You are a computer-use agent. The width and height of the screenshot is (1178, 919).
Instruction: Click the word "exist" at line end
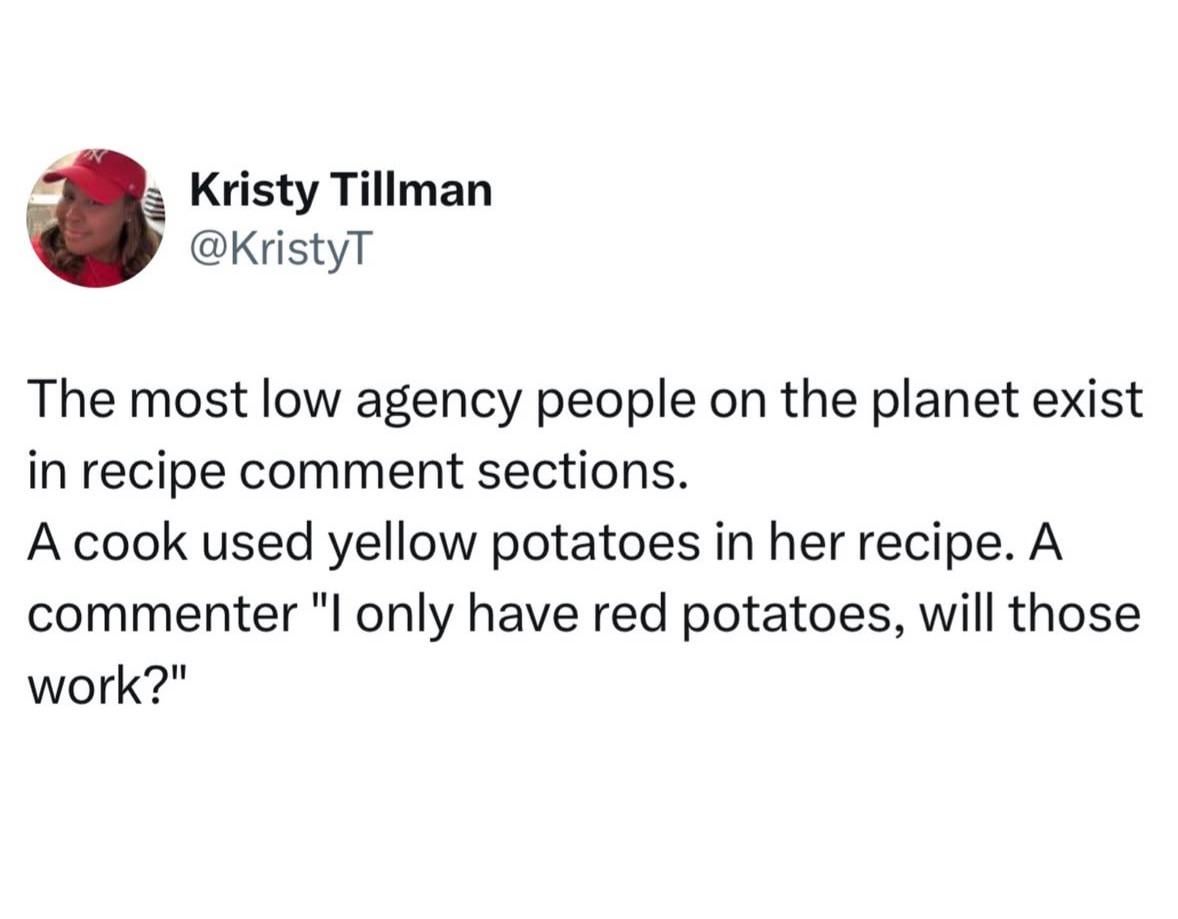(x=1098, y=402)
